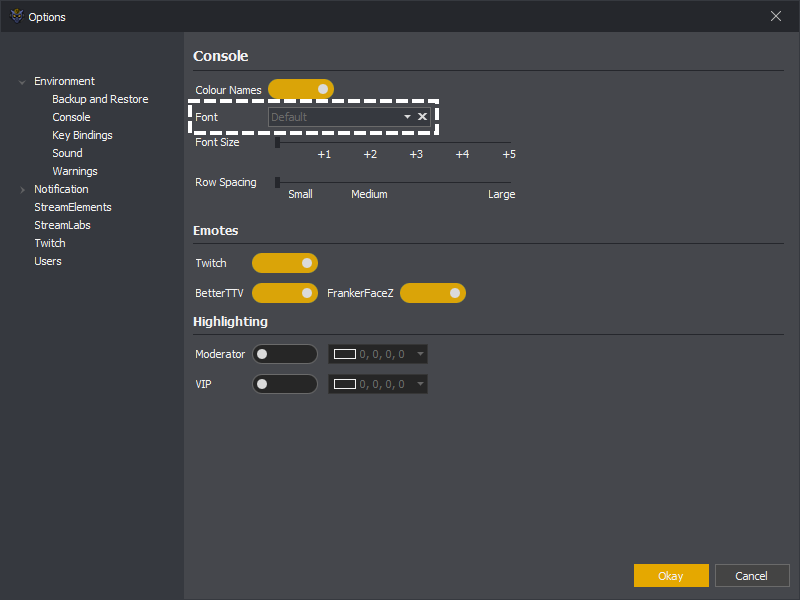Click the Highlighting section heading
Image resolution: width=800 pixels, height=600 pixels.
click(x=230, y=322)
